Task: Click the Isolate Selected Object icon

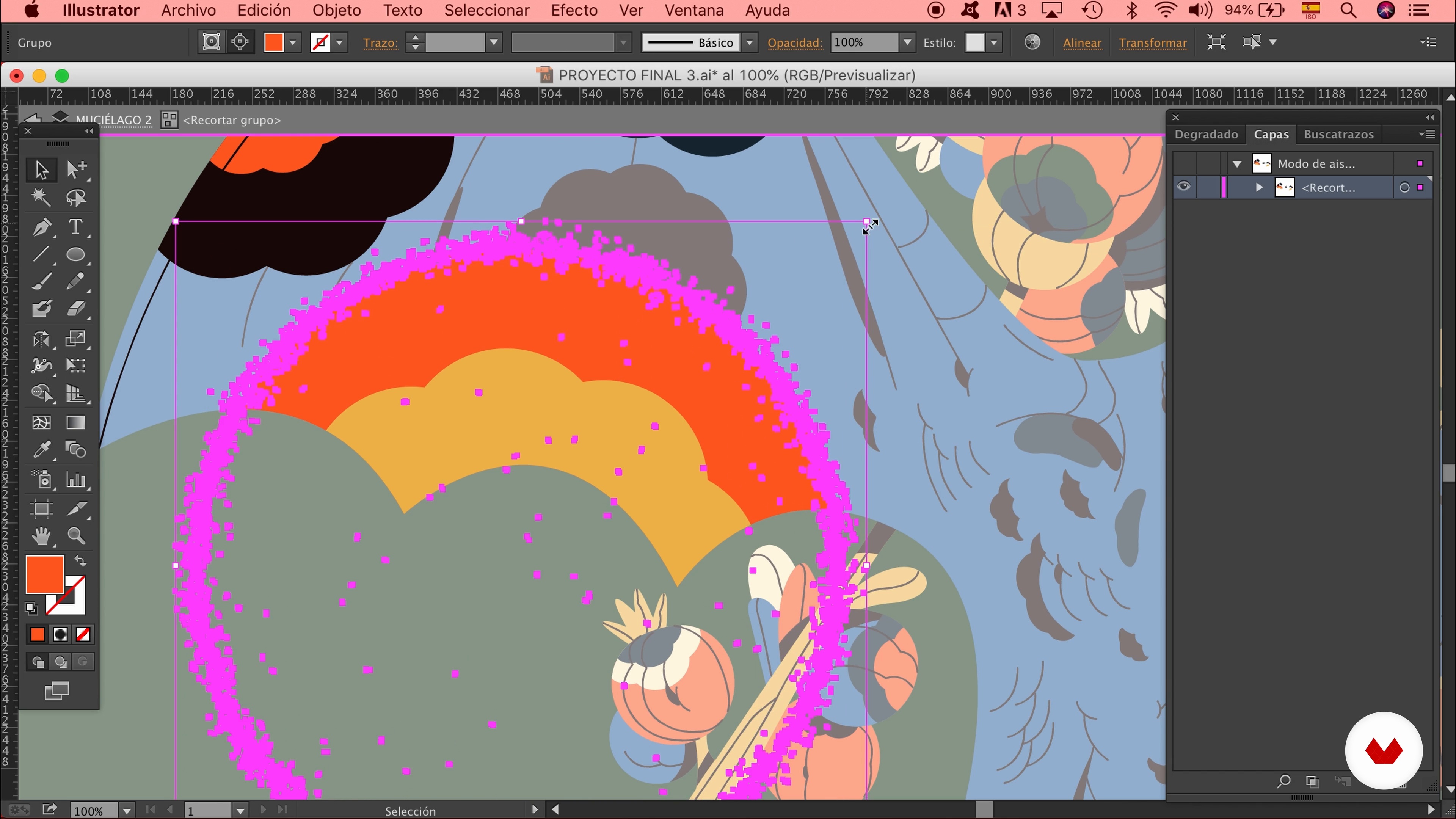Action: click(1216, 42)
